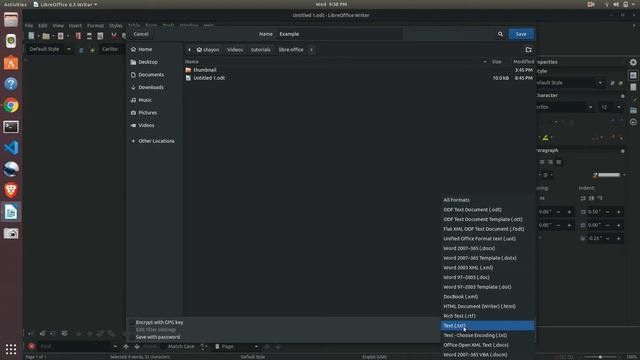
Task: Open Writer's Default Style toolbar dropdown
Action: click(x=69, y=49)
